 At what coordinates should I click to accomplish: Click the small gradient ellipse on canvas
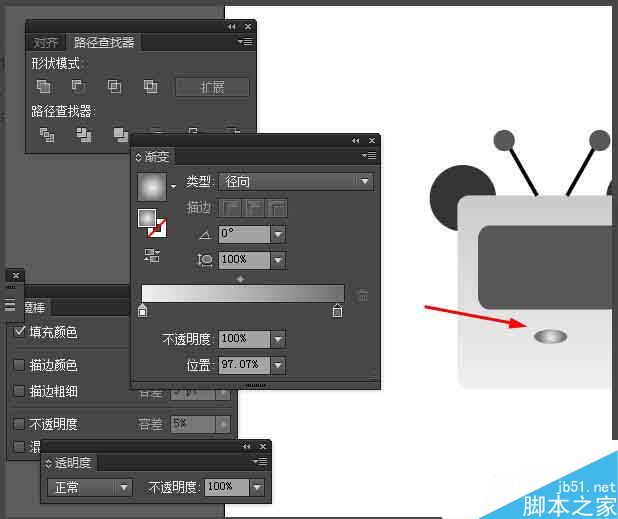coord(551,337)
